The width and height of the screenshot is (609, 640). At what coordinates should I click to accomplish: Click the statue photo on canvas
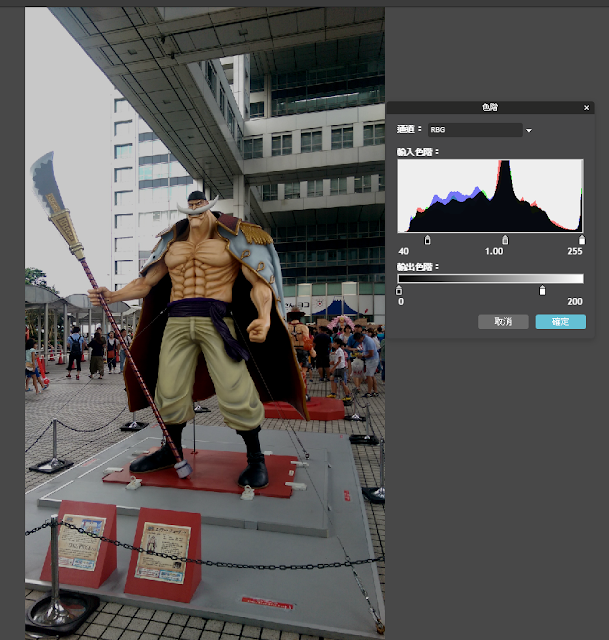pos(204,323)
